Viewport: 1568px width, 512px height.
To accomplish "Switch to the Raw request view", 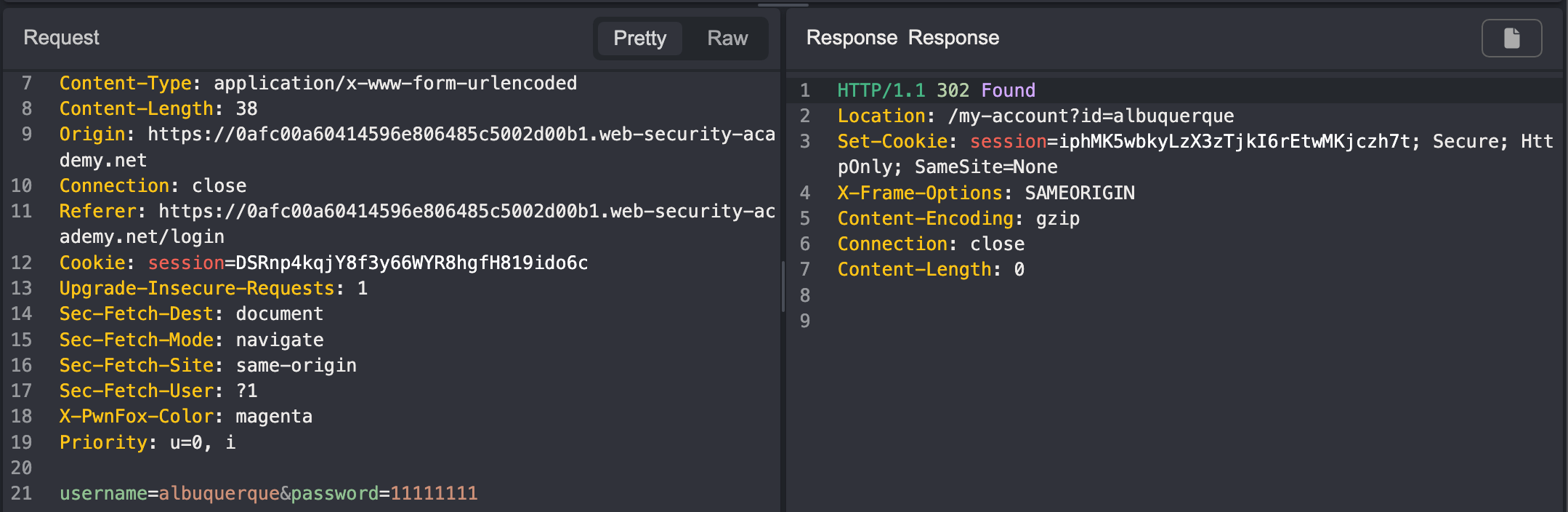I will click(727, 38).
